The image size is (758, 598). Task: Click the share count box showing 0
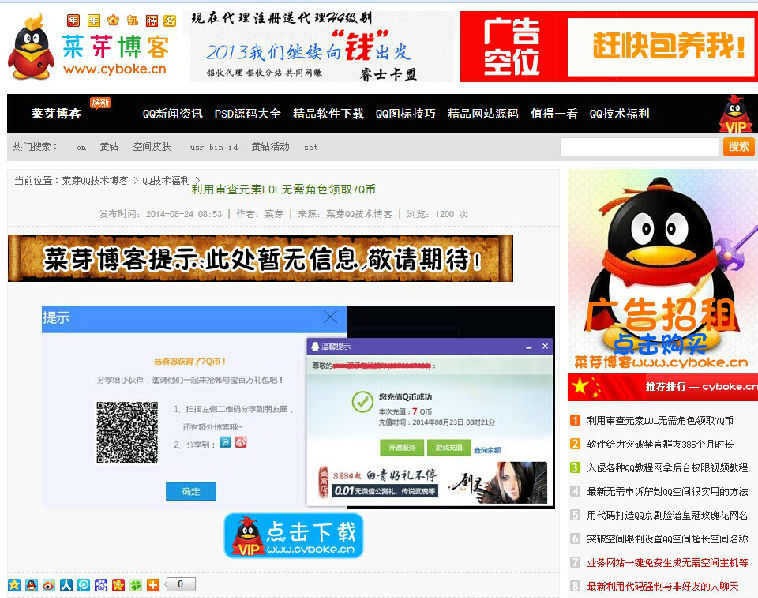180,584
